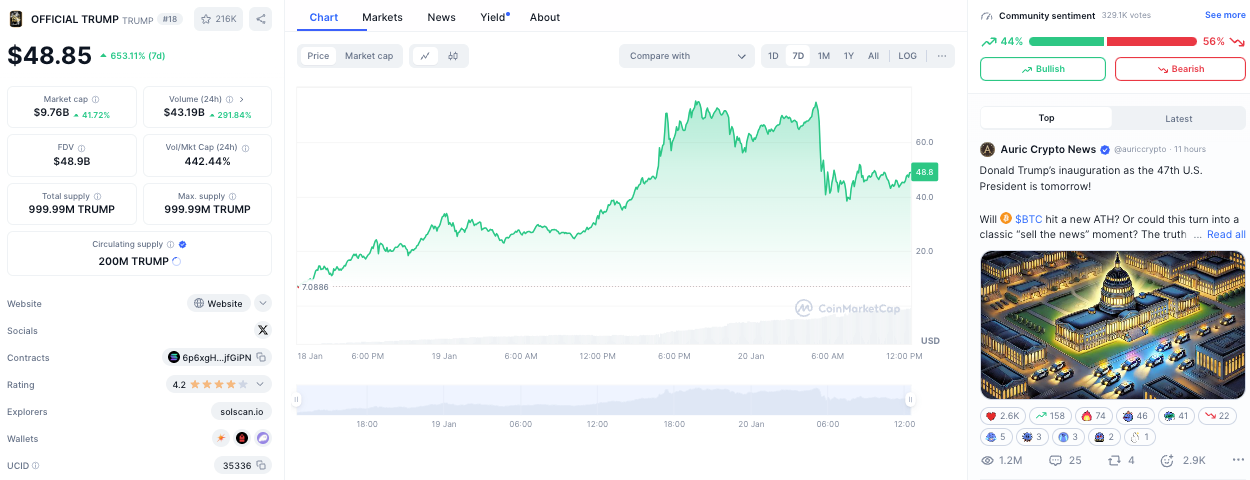The height and width of the screenshot is (480, 1250).
Task: Click the info icon next to Total supply
Action: pos(98,196)
